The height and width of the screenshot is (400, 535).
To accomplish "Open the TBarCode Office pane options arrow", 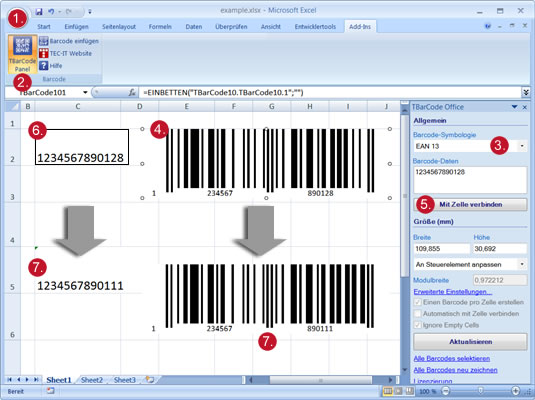I will coord(514,107).
